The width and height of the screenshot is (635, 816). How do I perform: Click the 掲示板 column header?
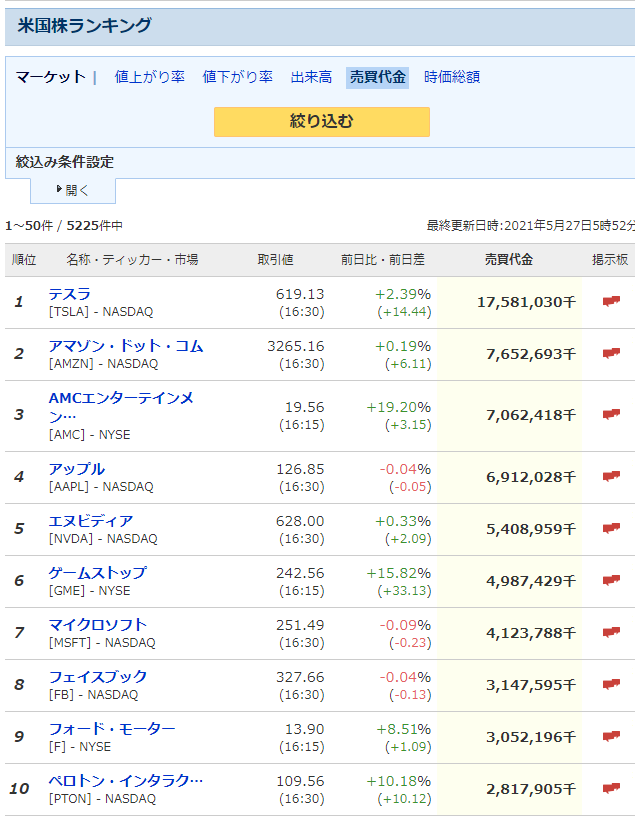tap(609, 260)
